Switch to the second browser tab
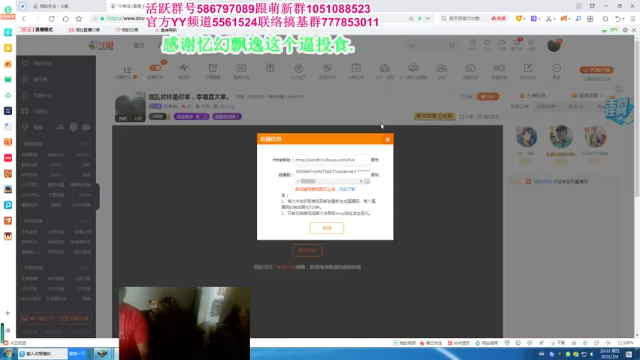Screen dimensions: 640x360 click(x=127, y=6)
